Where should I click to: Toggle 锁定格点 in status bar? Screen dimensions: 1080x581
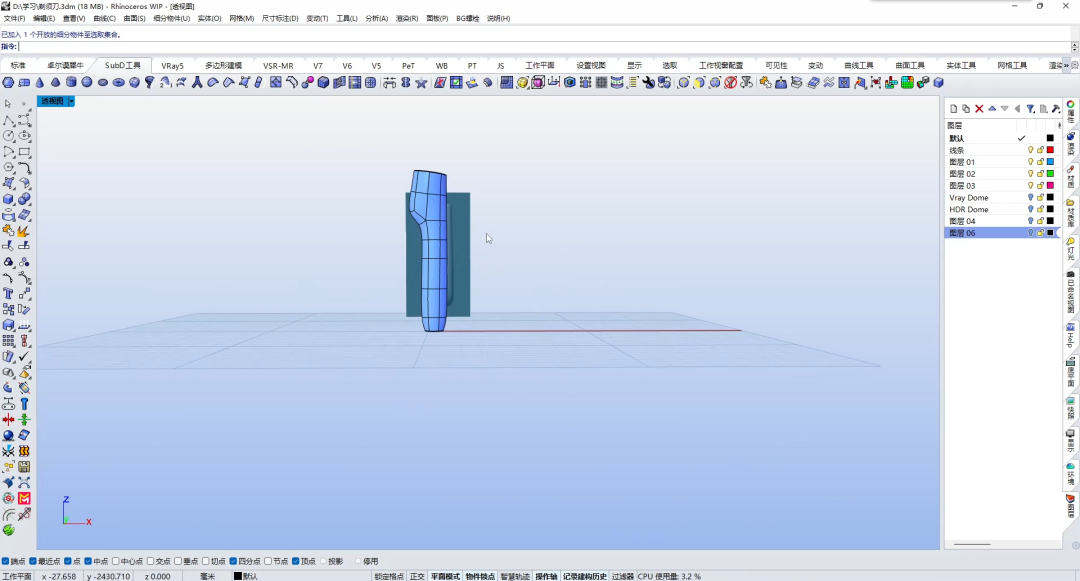point(389,576)
